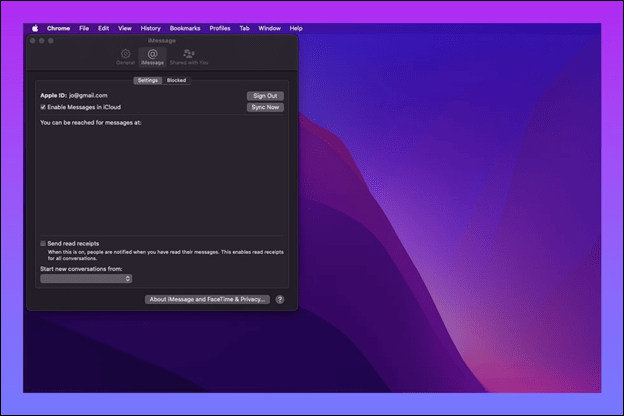Switch to the Blocked tab

coord(176,80)
